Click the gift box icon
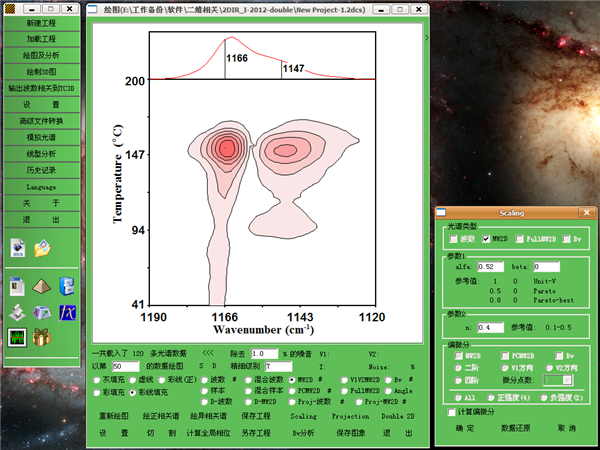The width and height of the screenshot is (600, 450). pyautogui.click(x=41, y=338)
